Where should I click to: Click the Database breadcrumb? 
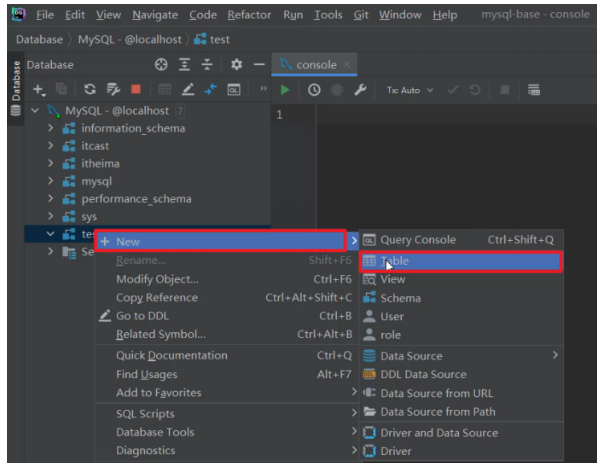click(x=39, y=39)
